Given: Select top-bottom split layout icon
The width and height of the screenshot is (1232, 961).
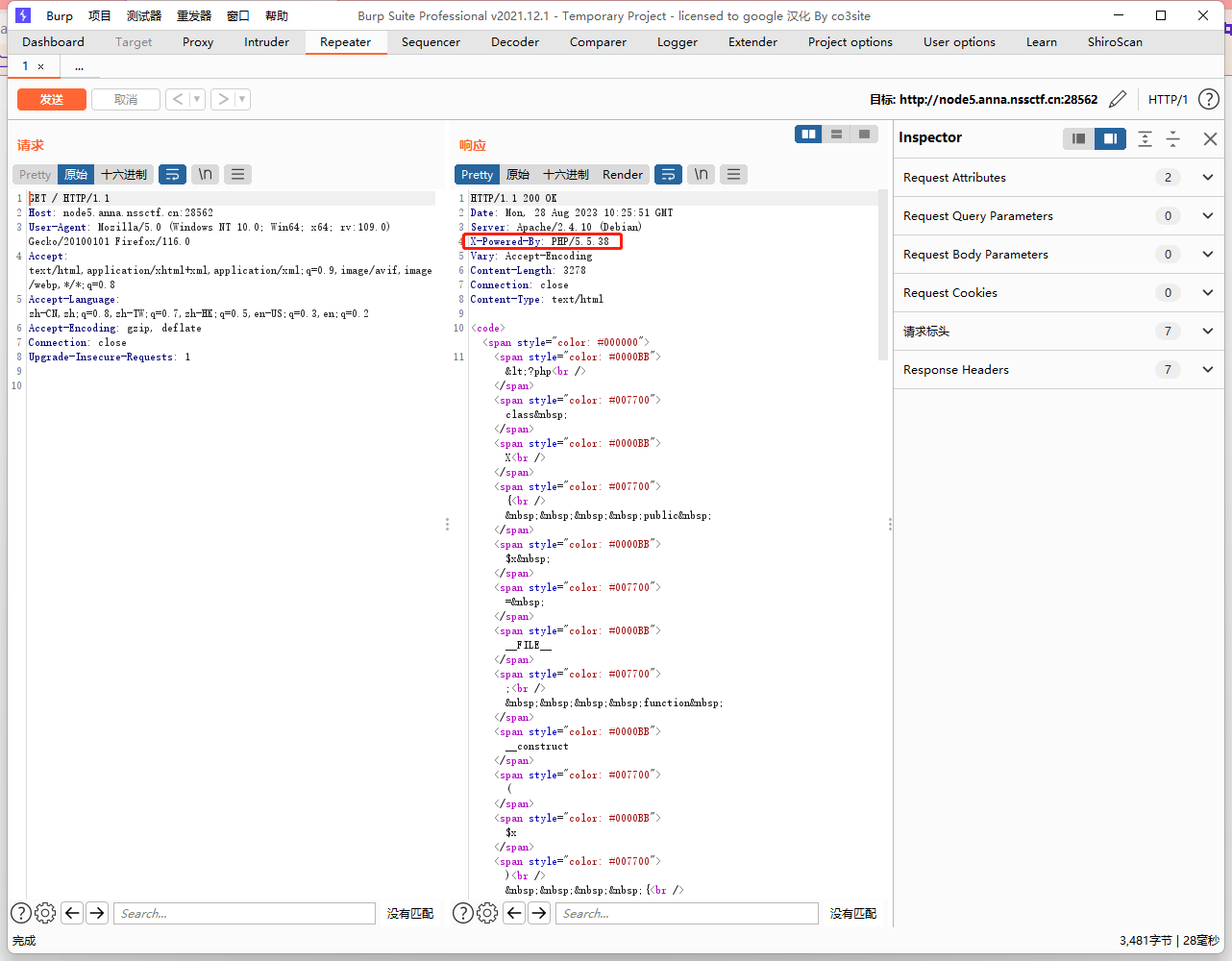Looking at the screenshot, I should (836, 135).
